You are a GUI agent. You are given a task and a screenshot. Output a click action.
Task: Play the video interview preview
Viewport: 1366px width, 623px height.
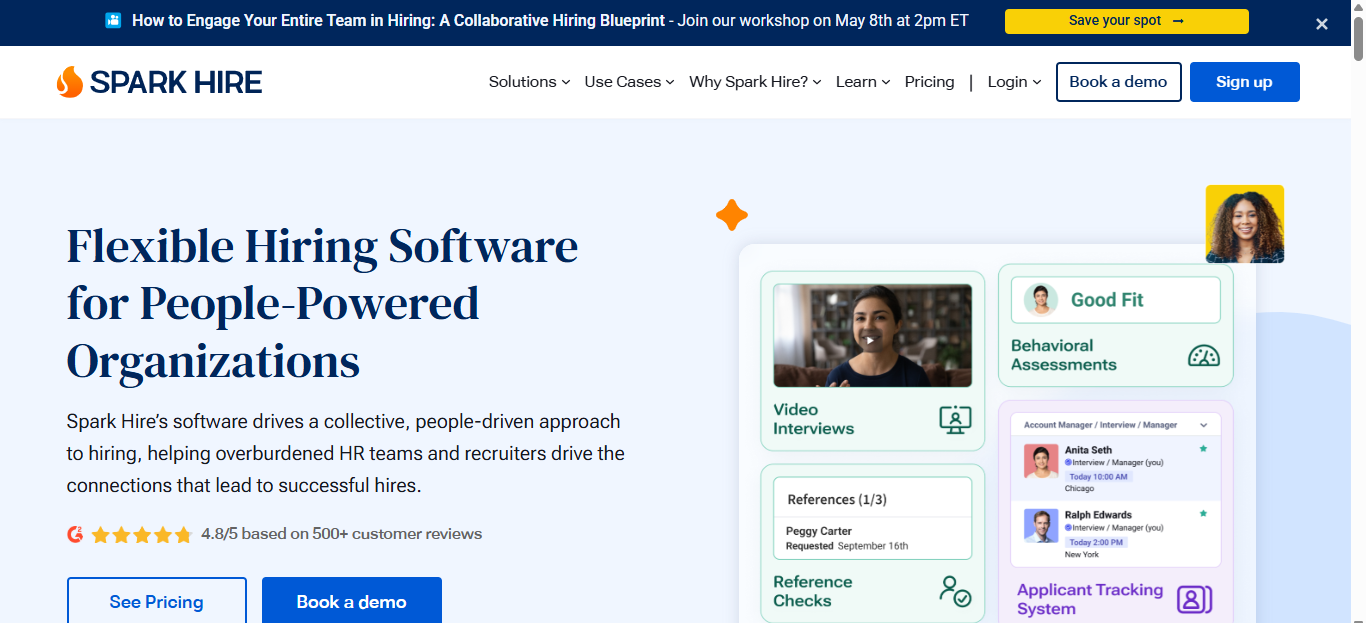[x=872, y=339]
